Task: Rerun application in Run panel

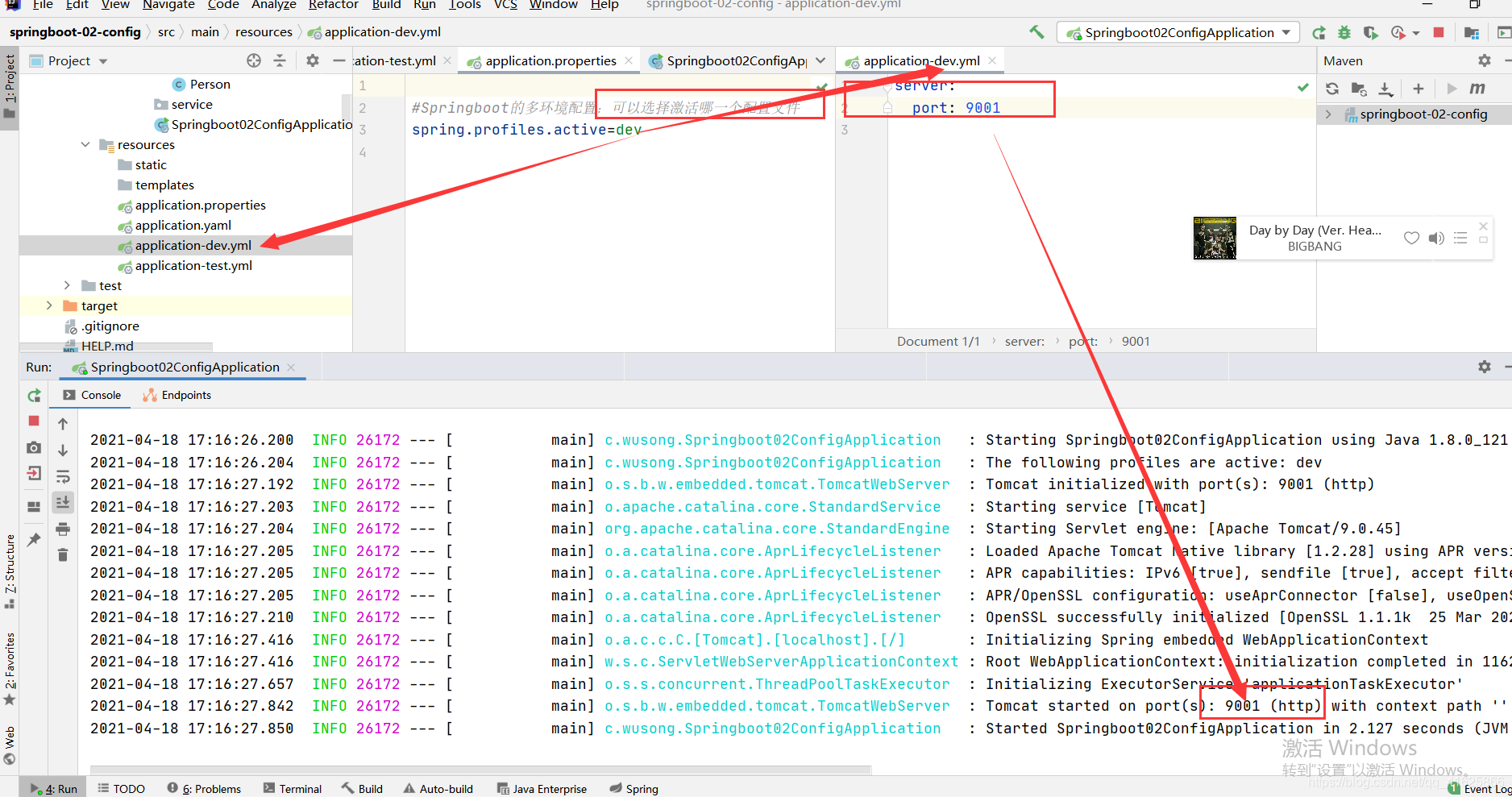Action: pos(34,396)
